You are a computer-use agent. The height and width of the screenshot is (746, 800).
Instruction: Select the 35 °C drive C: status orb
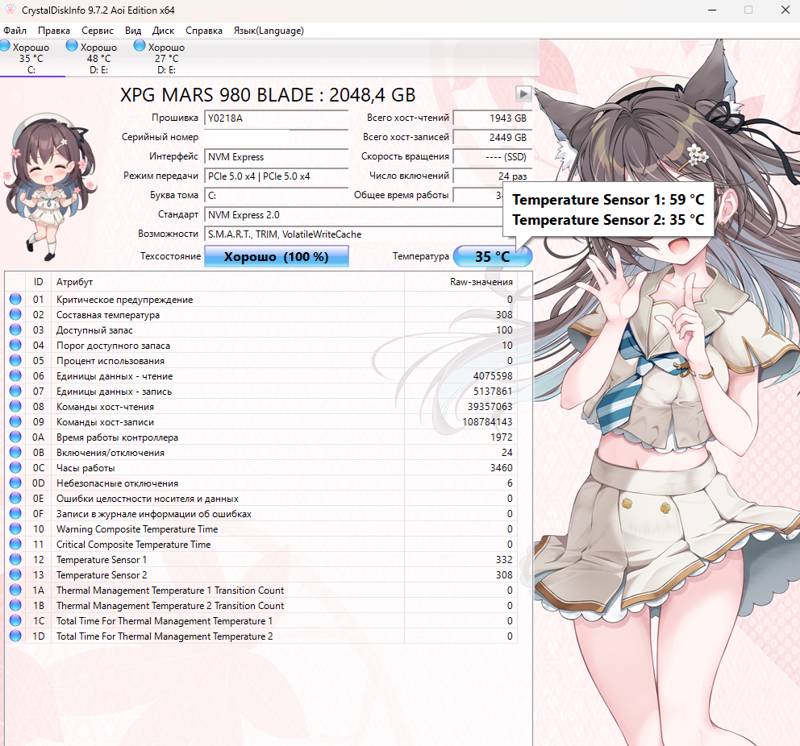click(5, 46)
